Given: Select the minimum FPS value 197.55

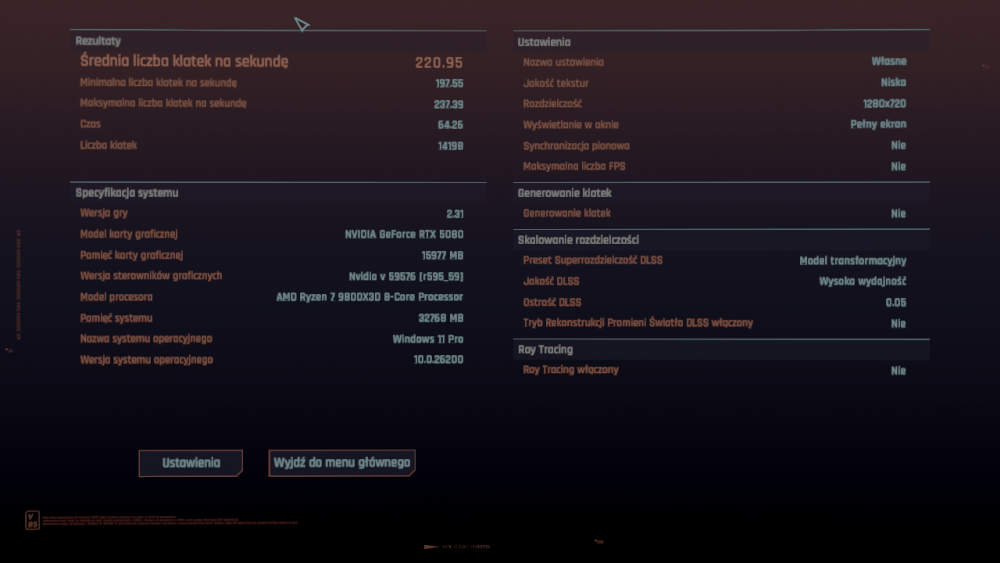Looking at the screenshot, I should tap(449, 84).
